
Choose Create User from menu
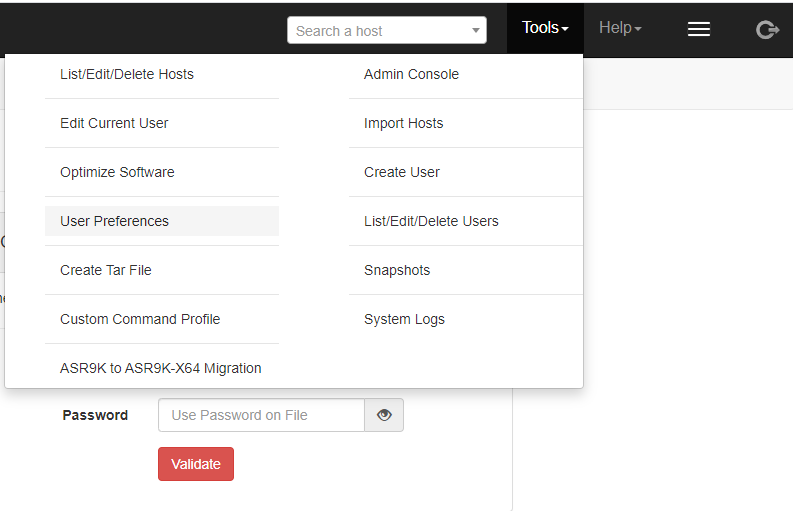pos(402,172)
